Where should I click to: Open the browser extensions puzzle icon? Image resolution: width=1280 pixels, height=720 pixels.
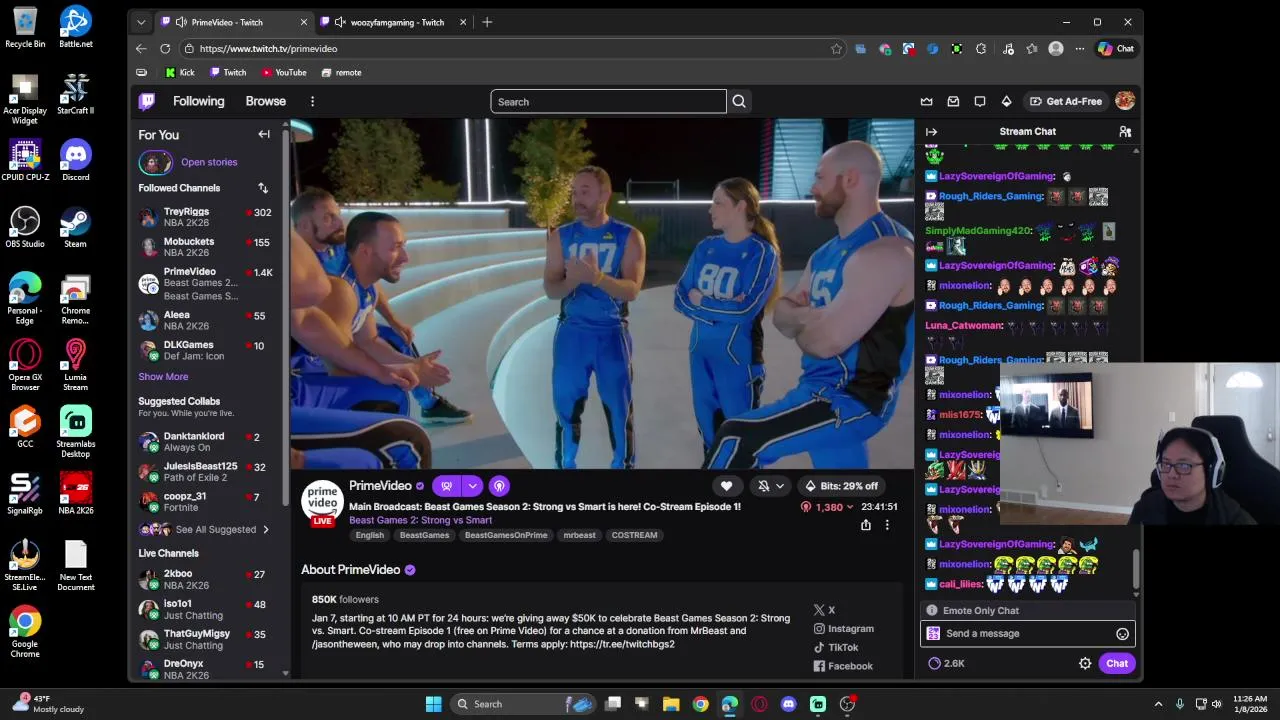[981, 48]
